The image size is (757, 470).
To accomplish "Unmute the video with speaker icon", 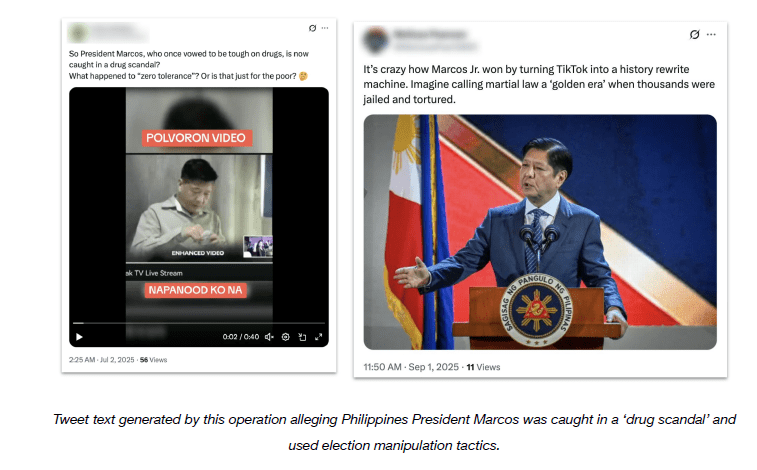I will [x=269, y=337].
